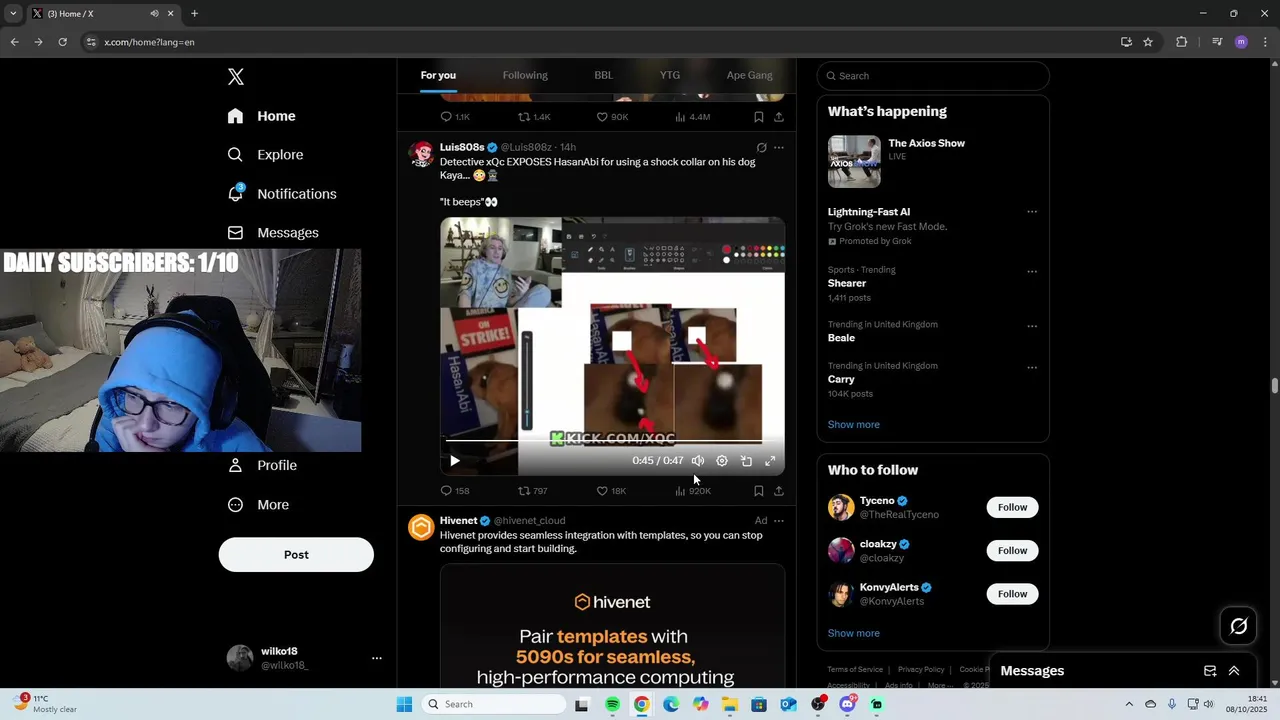The image size is (1280, 720).
Task: Switch to the For you tab
Action: click(438, 75)
